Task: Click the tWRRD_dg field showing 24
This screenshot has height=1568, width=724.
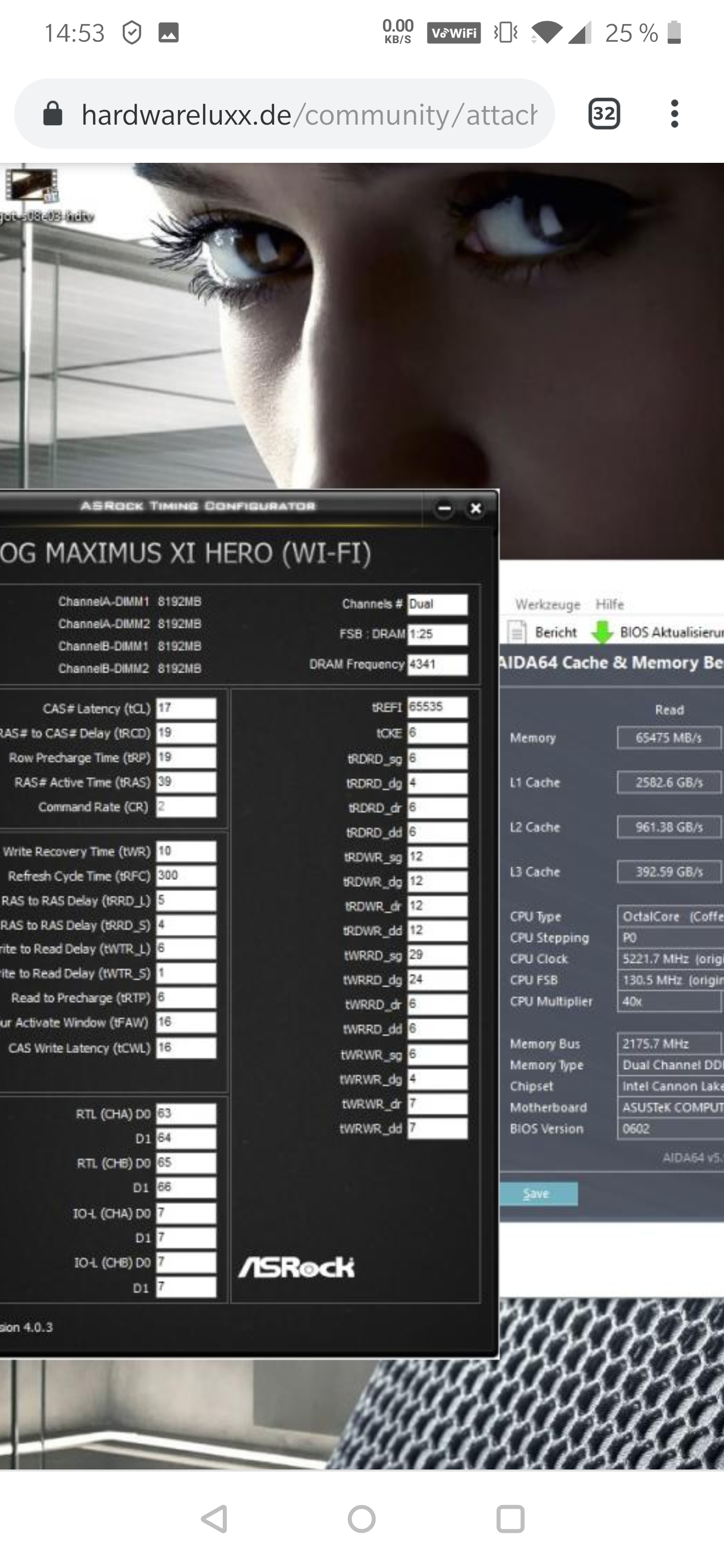Action: coord(437,980)
